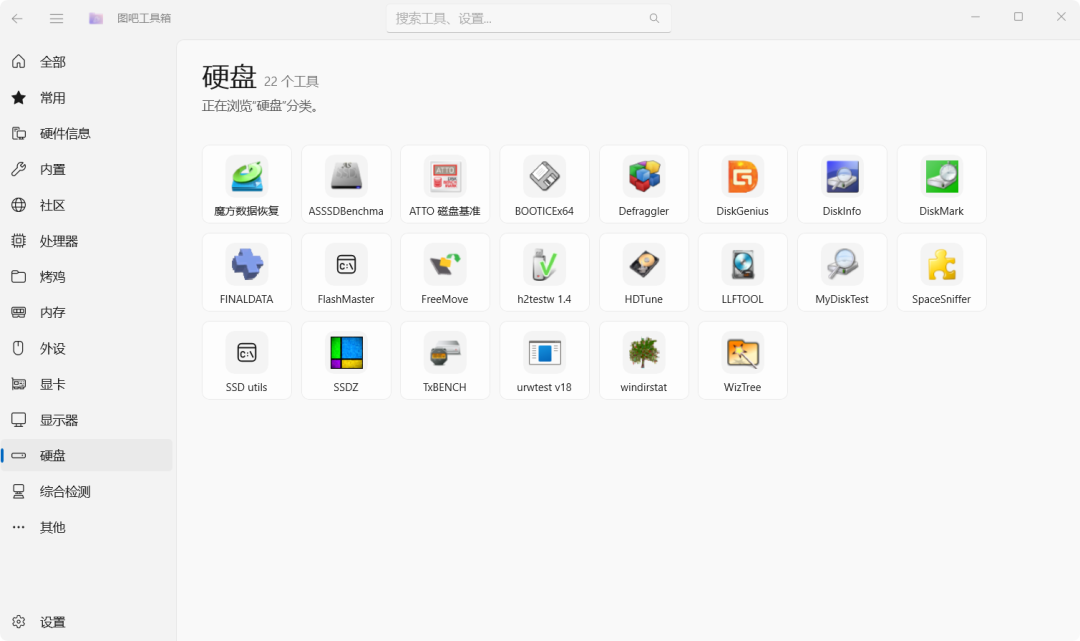Open 显卡 graphics card category
Image resolution: width=1080 pixels, height=641 pixels.
tap(87, 384)
